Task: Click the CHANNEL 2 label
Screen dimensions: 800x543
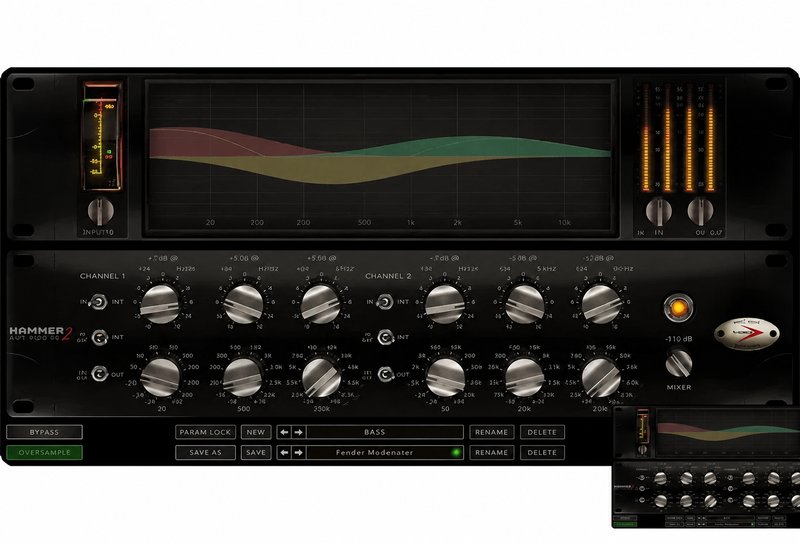Action: pos(388,276)
